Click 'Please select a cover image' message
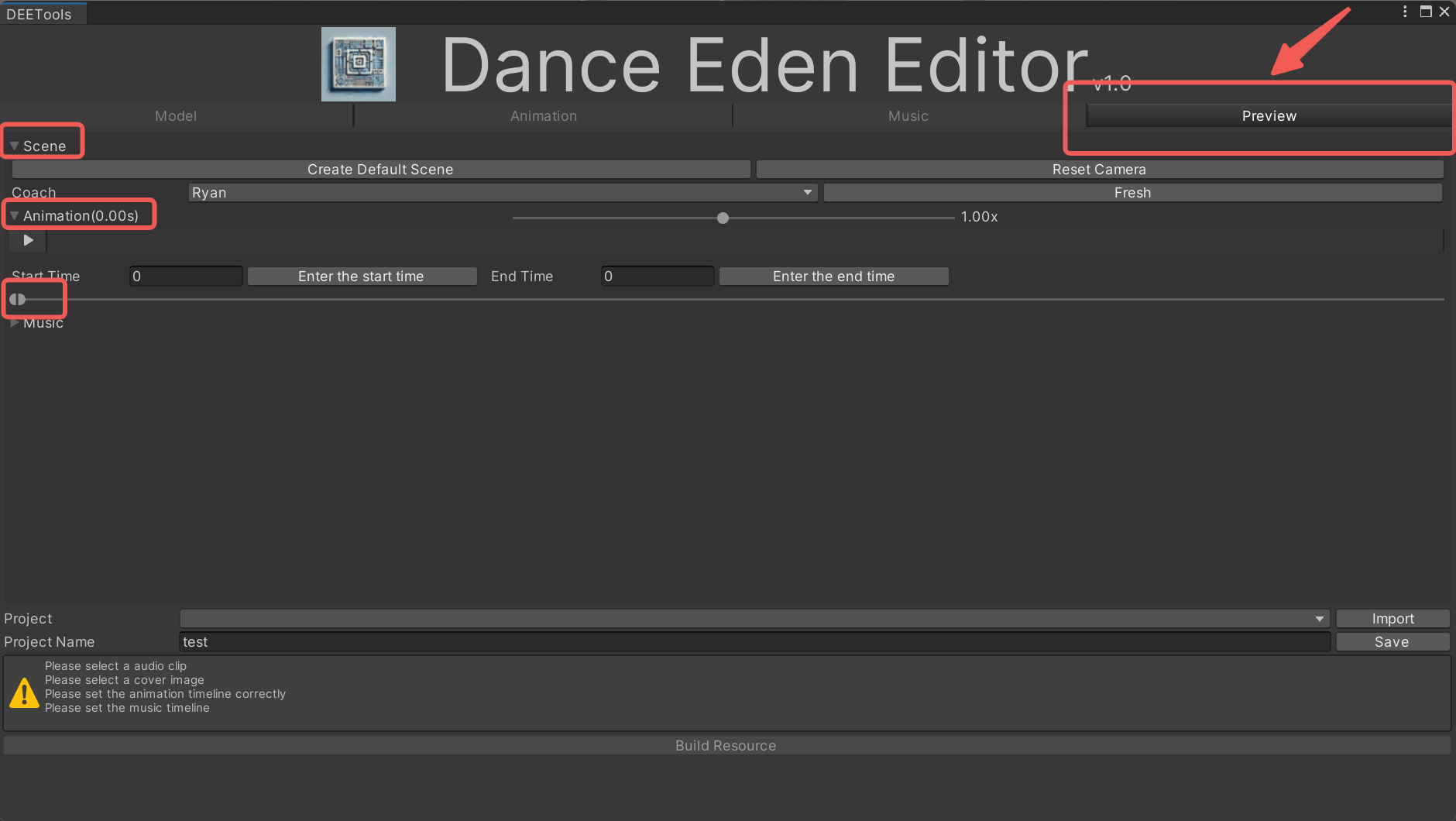 coord(125,679)
